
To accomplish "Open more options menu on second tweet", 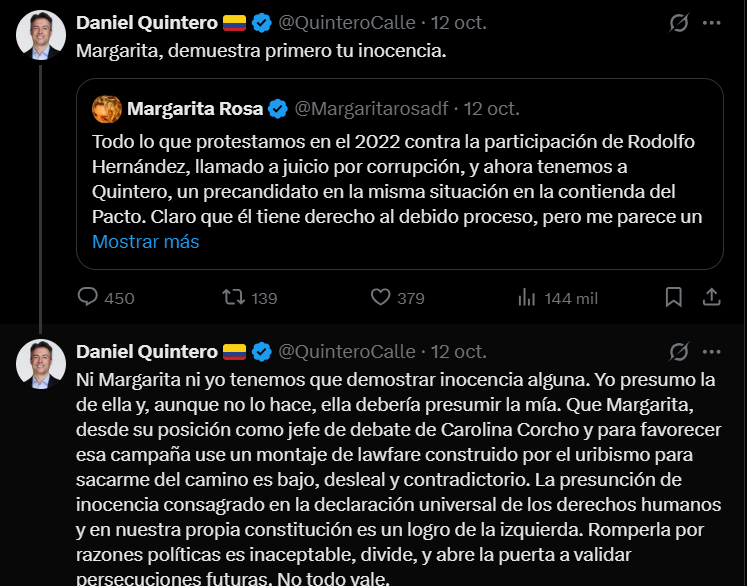I will [712, 351].
